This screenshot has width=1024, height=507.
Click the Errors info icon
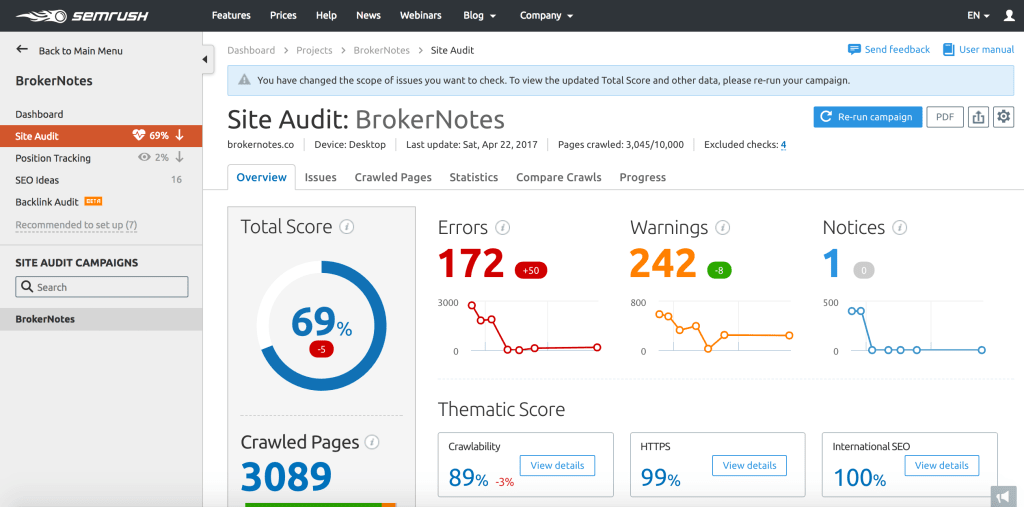pos(502,227)
